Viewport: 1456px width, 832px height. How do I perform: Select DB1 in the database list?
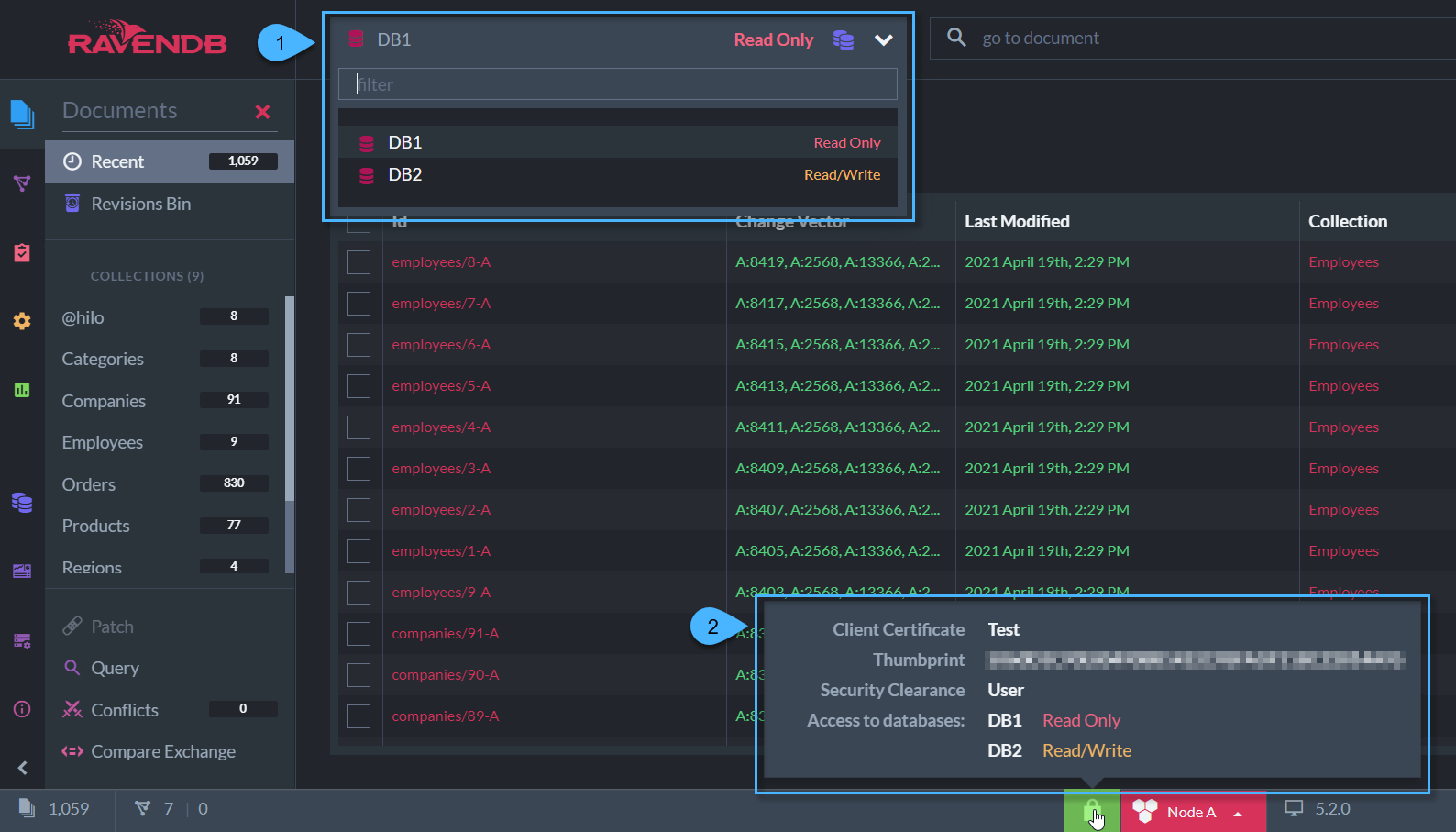[x=618, y=142]
